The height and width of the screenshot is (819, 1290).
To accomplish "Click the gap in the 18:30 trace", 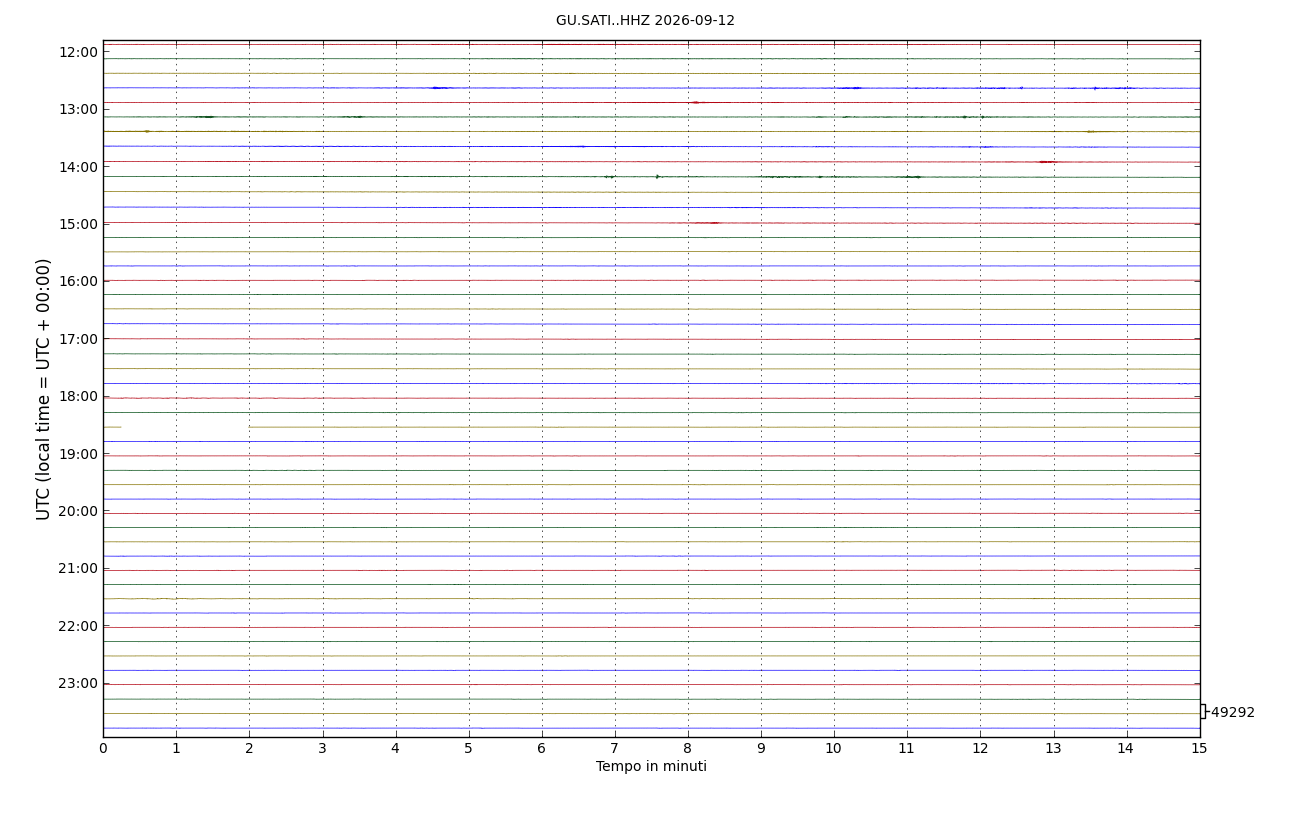I will tap(185, 427).
